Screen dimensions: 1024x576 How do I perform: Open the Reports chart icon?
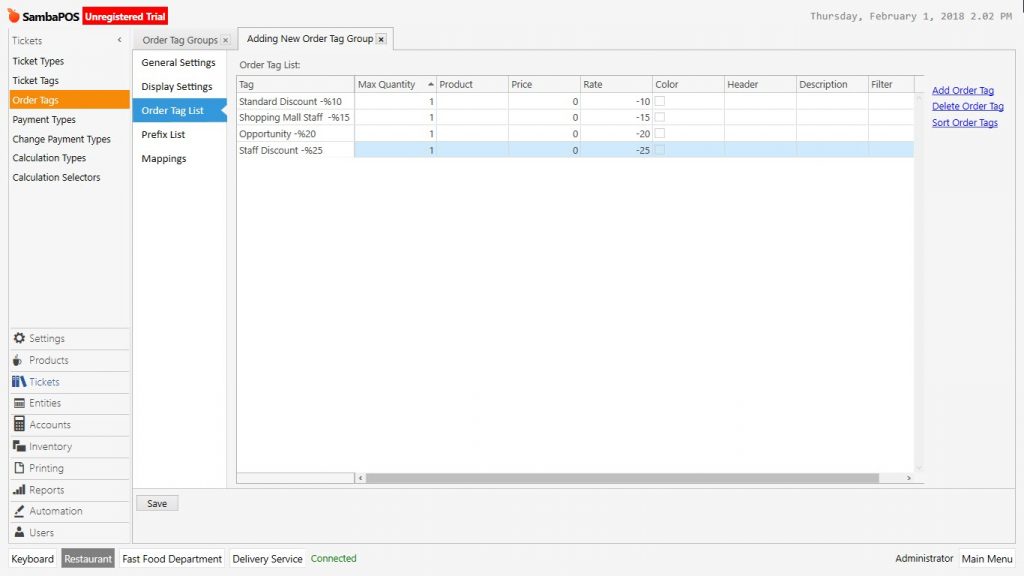click(19, 490)
